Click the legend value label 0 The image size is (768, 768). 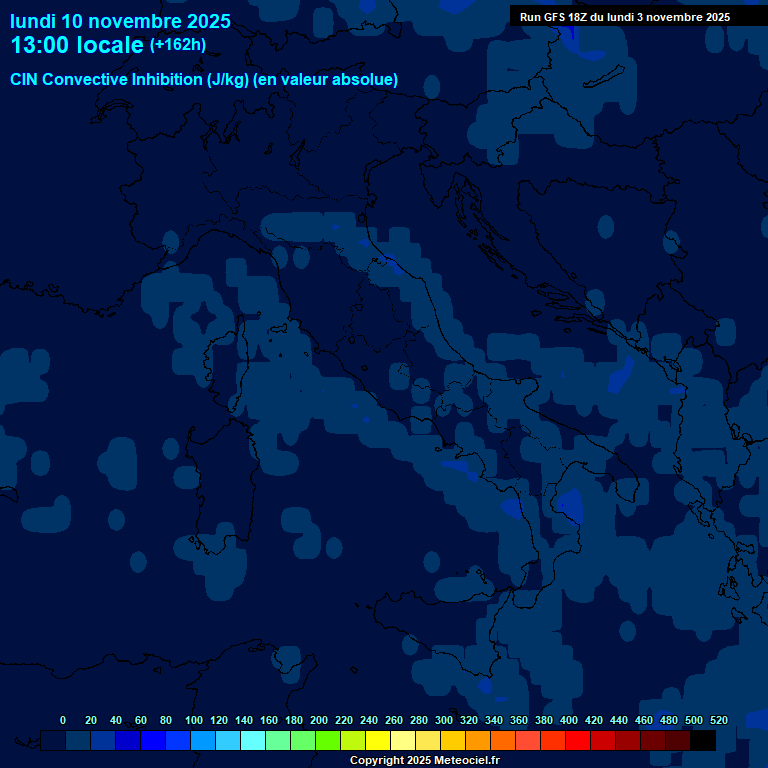point(63,720)
